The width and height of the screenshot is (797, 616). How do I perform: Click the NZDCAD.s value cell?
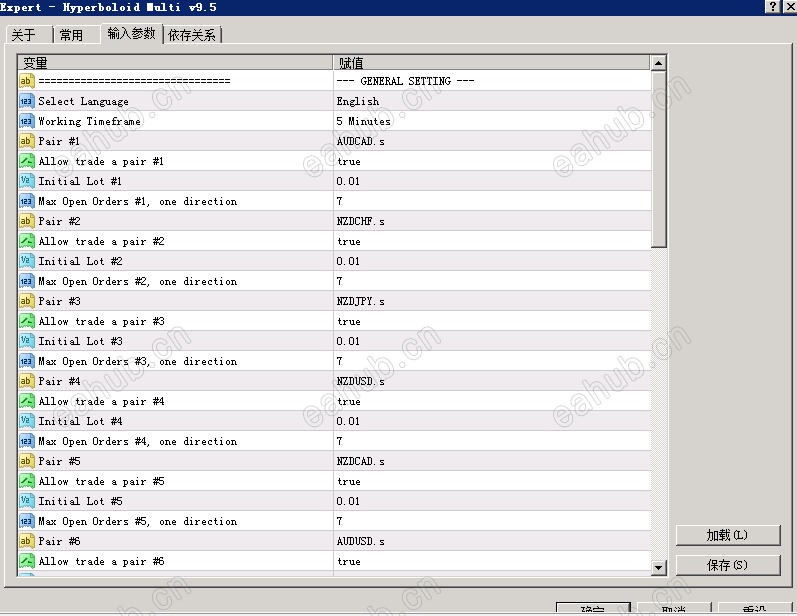click(x=492, y=461)
